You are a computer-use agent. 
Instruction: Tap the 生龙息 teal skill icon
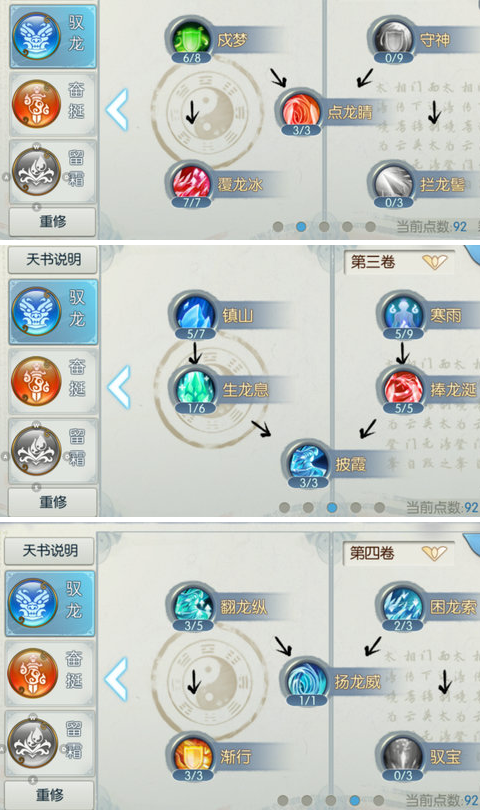coord(195,388)
